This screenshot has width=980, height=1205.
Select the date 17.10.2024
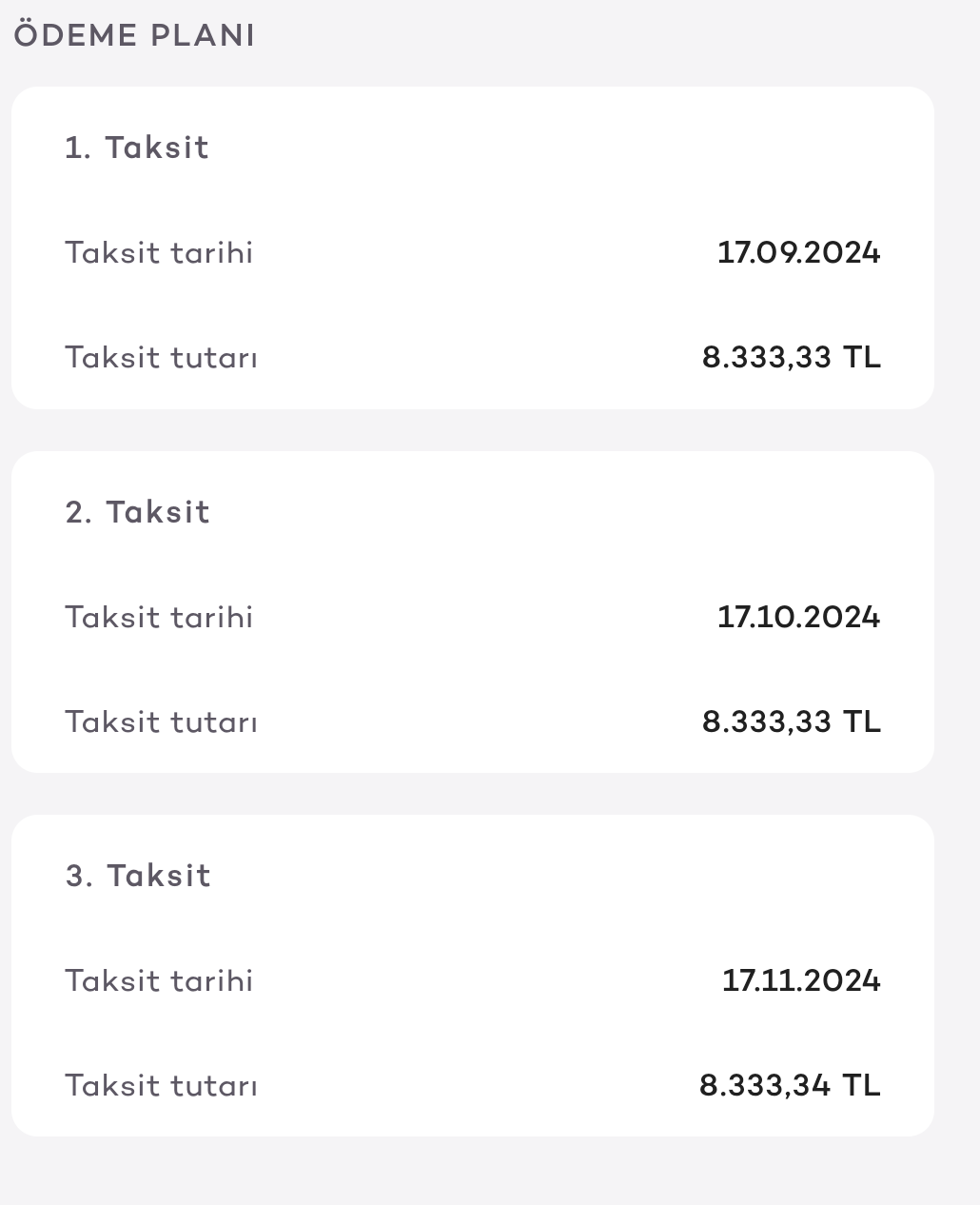tap(798, 618)
